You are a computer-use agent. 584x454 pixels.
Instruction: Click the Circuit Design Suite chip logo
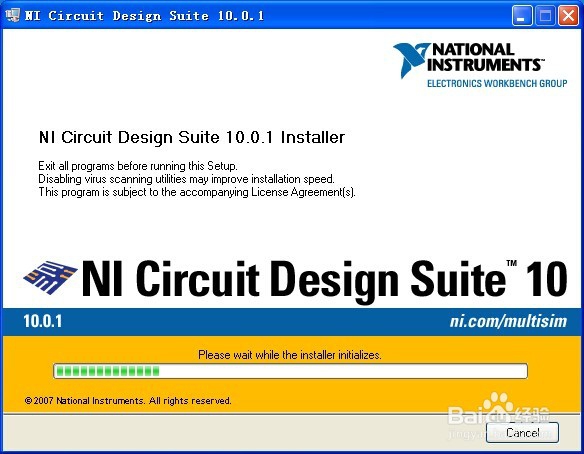pyautogui.click(x=50, y=277)
